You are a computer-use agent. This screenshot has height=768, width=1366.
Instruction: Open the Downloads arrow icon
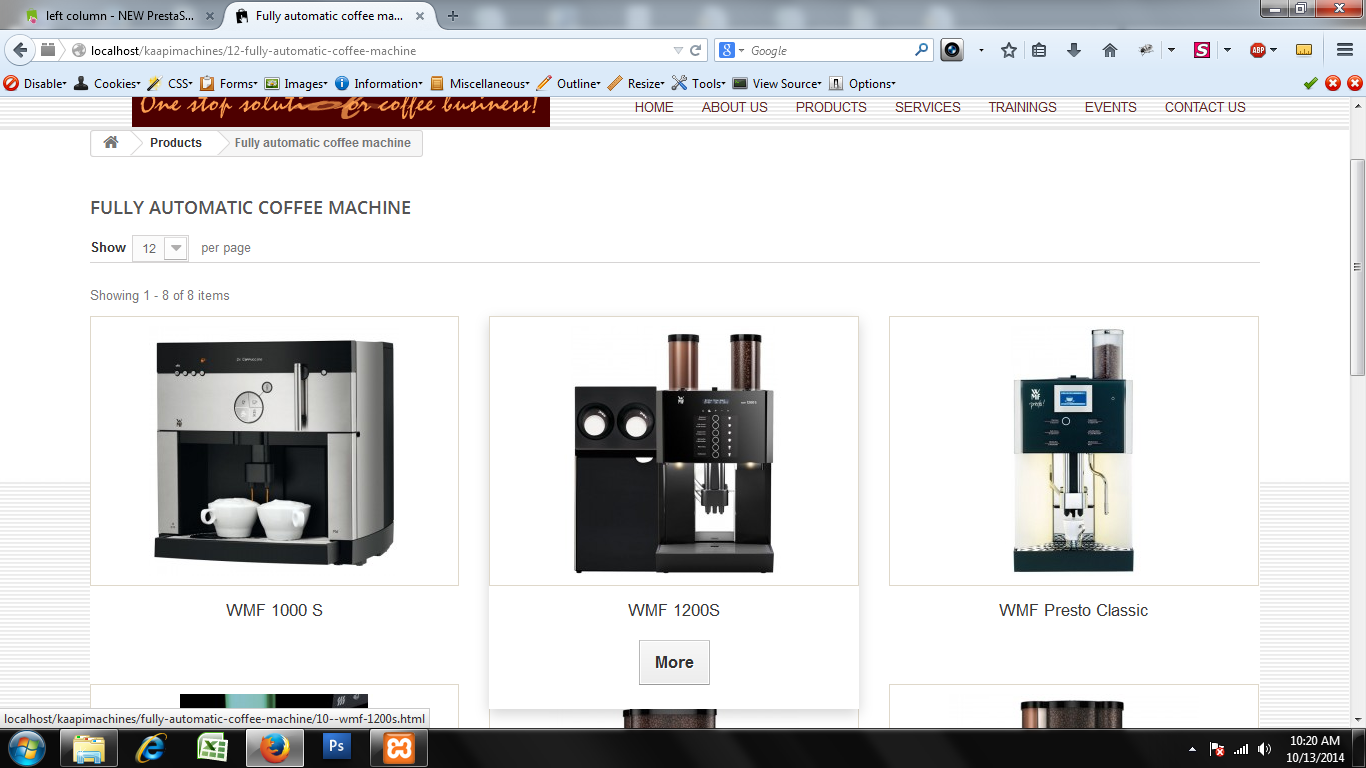click(1074, 50)
